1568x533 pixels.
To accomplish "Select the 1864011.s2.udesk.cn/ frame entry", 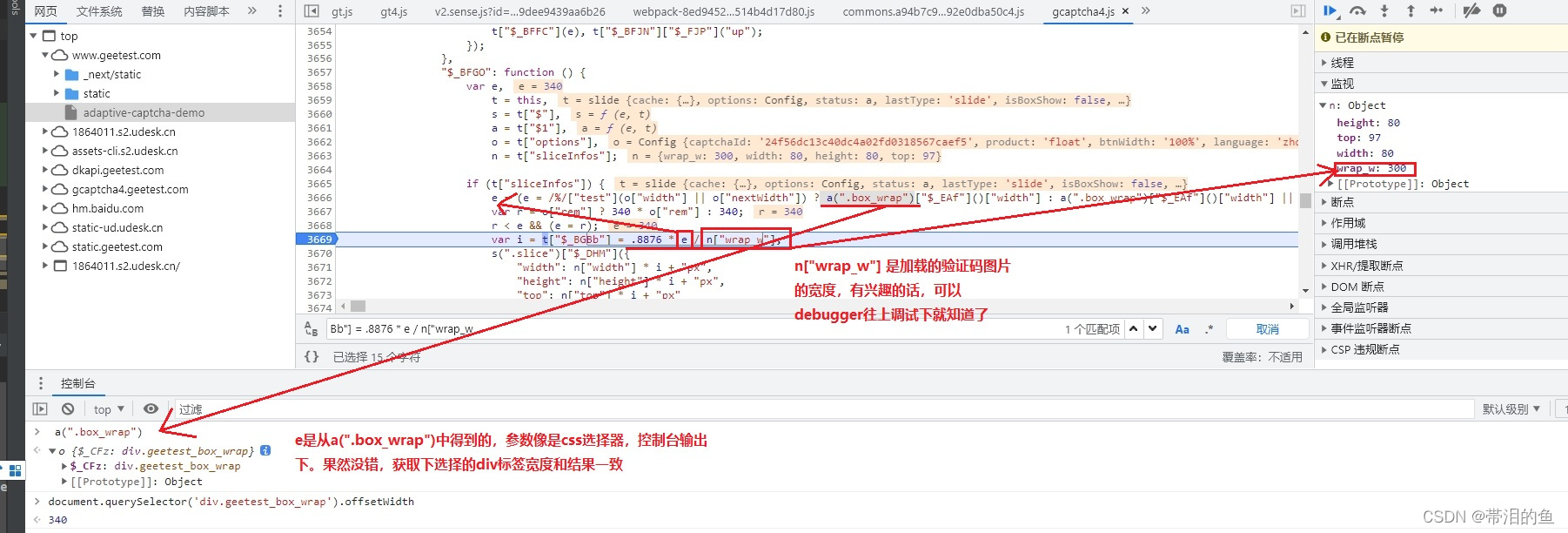I will (126, 266).
